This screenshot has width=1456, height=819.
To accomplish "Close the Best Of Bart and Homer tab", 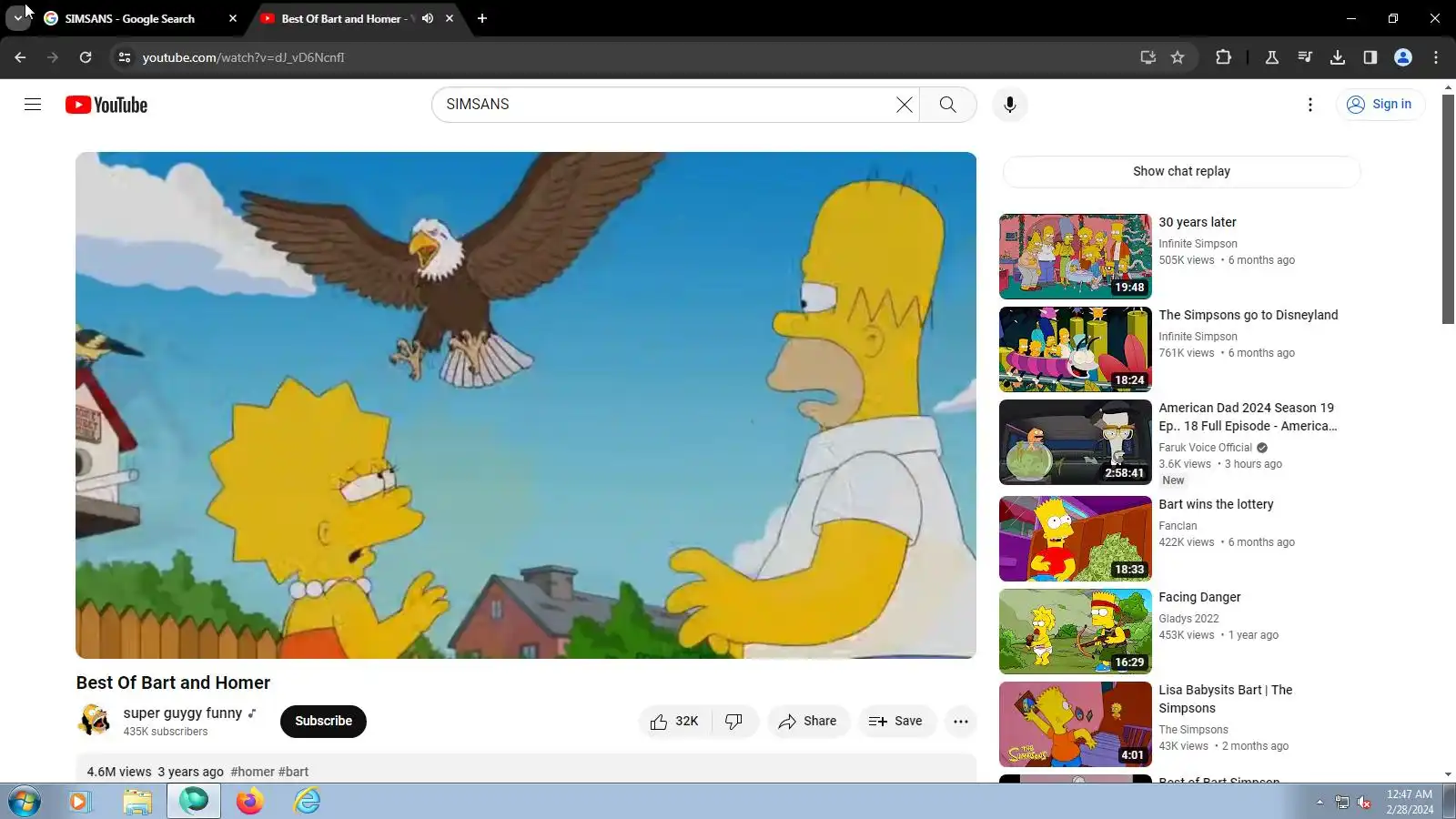I will click(450, 18).
